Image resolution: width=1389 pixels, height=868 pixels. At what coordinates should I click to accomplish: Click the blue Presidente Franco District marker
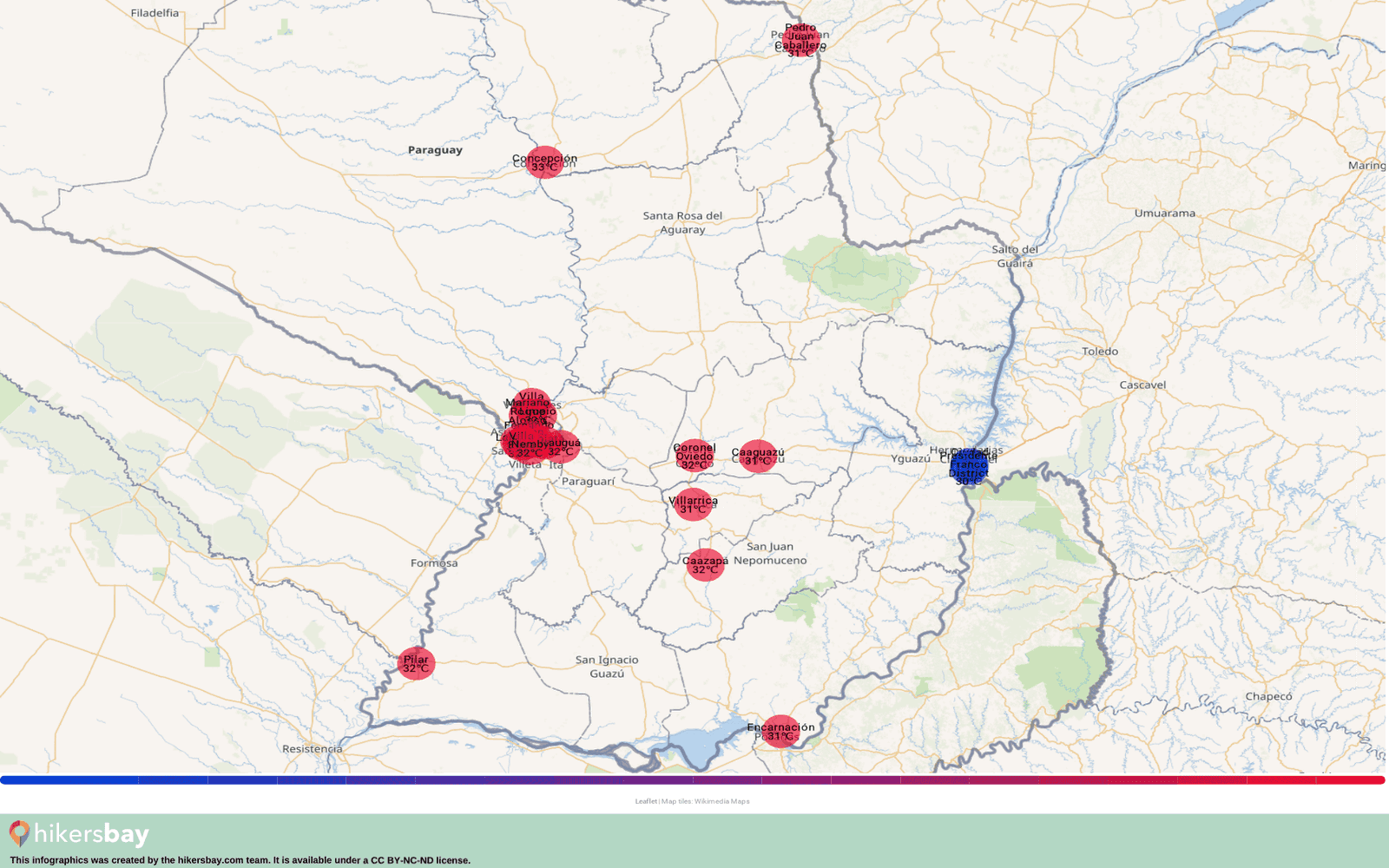[x=968, y=467]
